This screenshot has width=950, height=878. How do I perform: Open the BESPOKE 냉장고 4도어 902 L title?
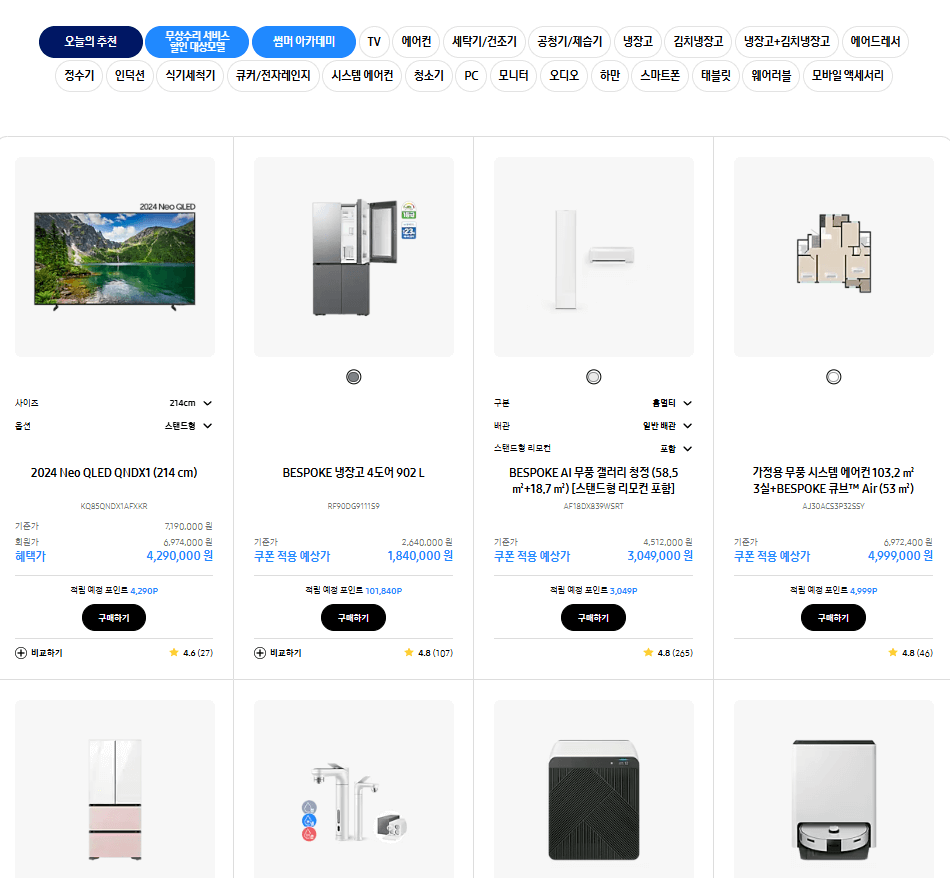353,473
